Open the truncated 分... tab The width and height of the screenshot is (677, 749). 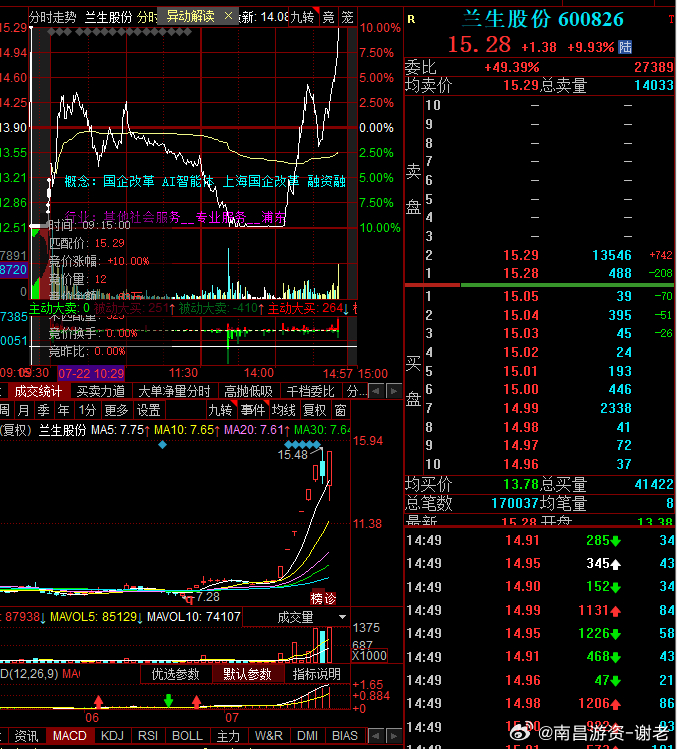(x=356, y=391)
